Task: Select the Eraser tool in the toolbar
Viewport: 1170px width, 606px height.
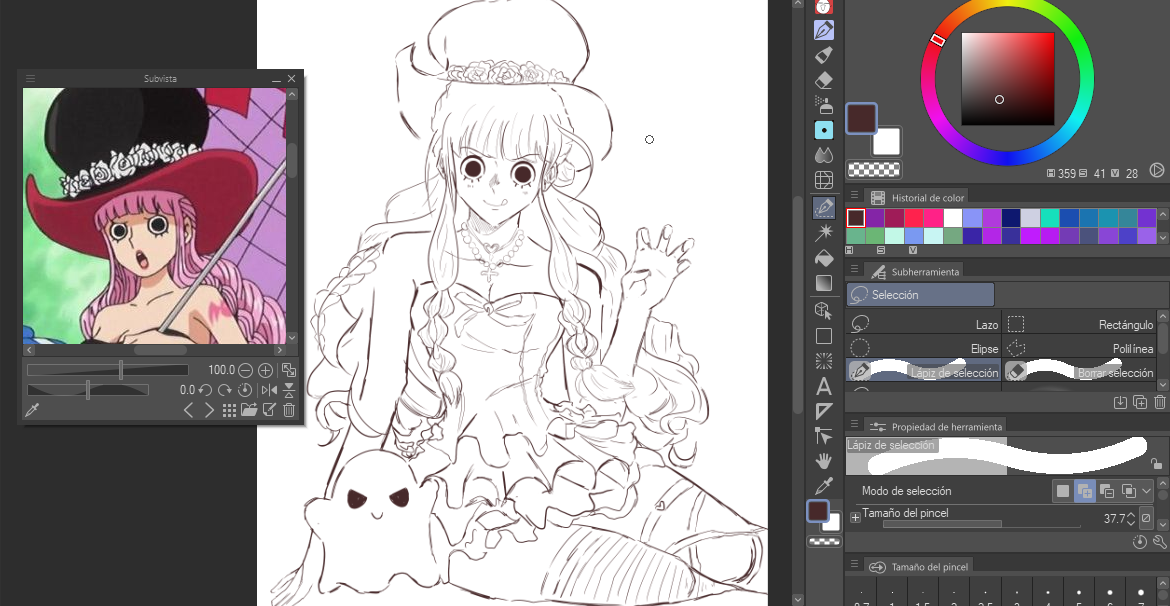Action: 824,80
